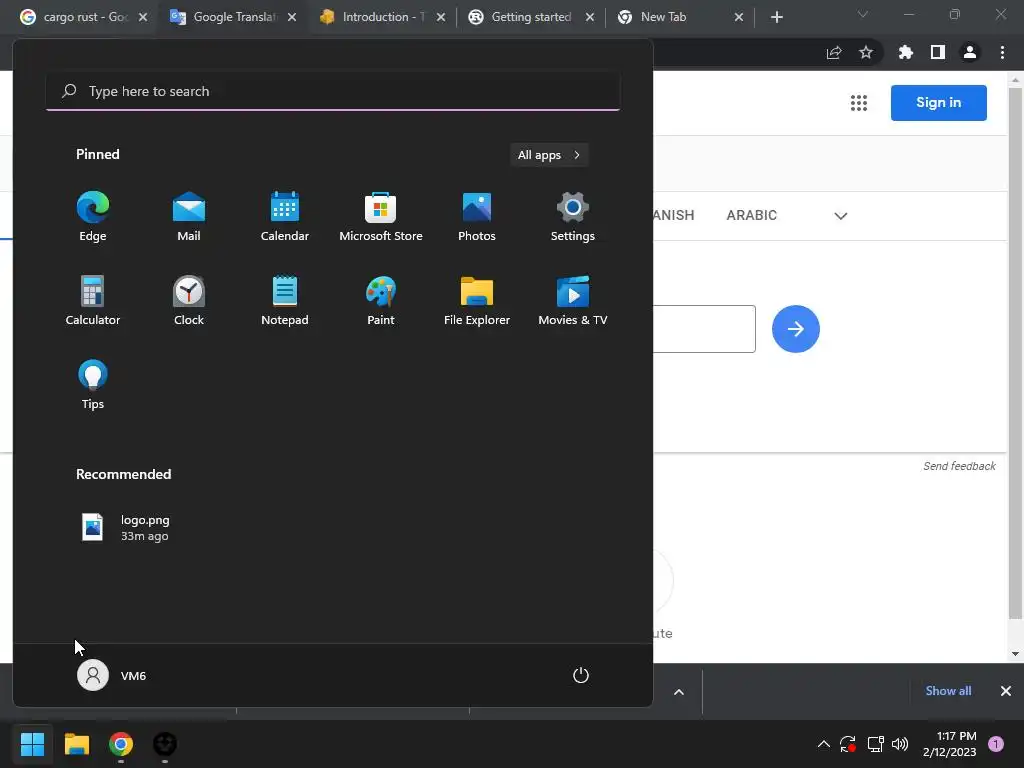Expand more target languages dropdown
This screenshot has height=768, width=1024.
tap(840, 216)
